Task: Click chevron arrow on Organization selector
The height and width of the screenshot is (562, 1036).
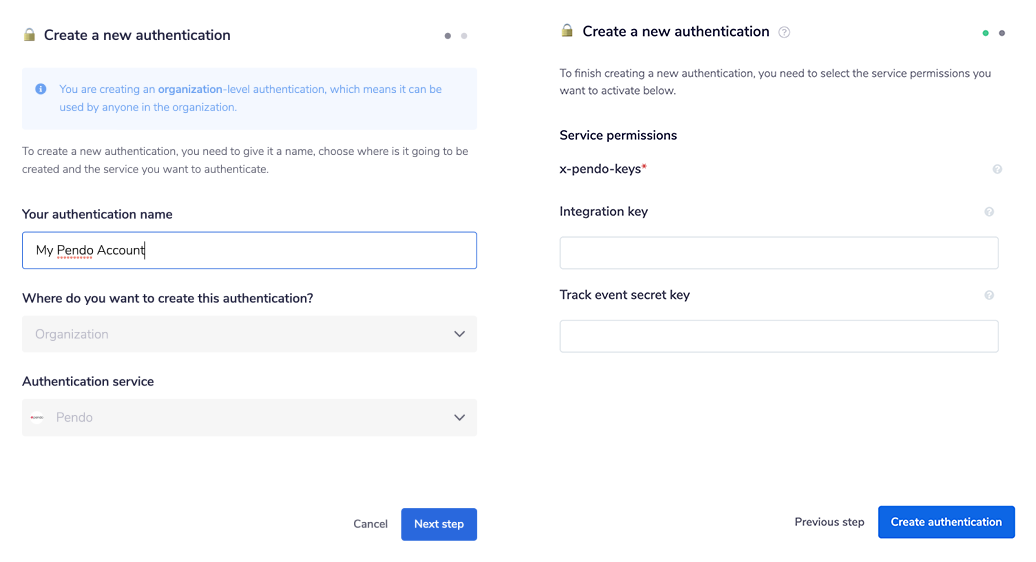Action: click(x=459, y=334)
